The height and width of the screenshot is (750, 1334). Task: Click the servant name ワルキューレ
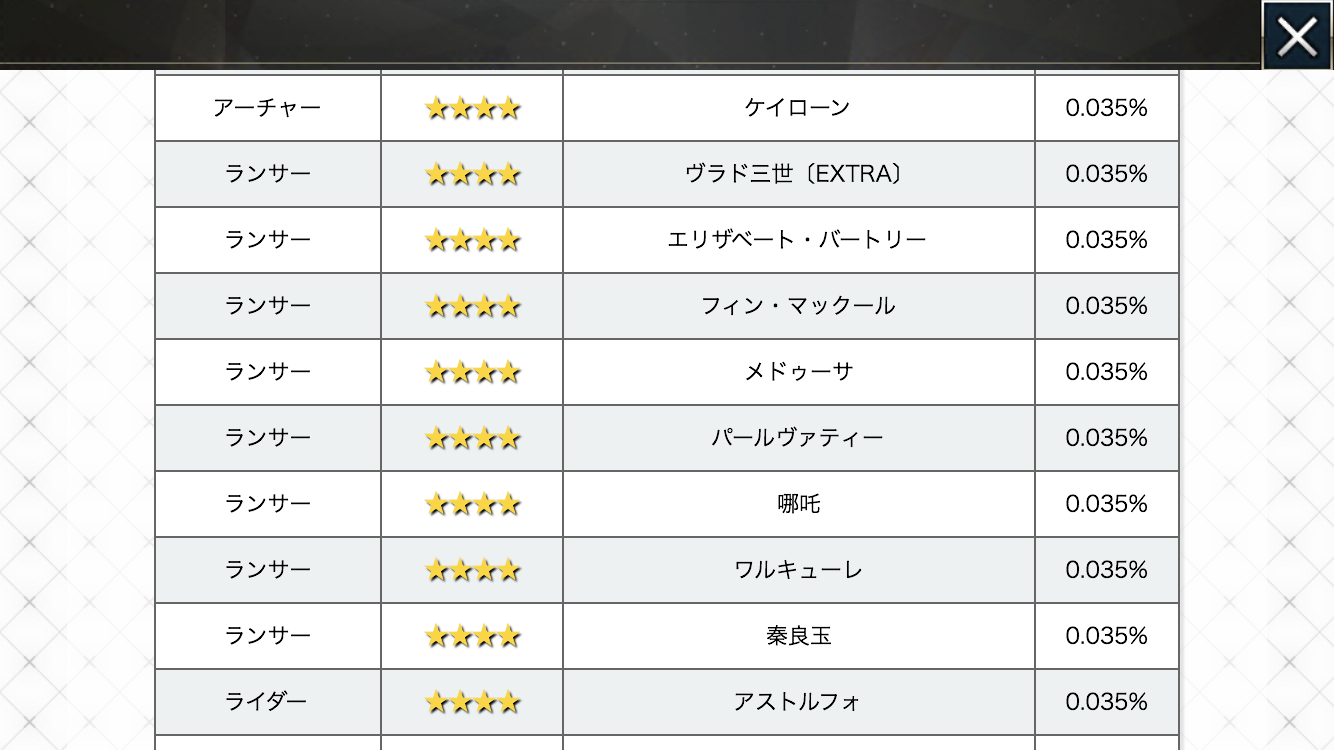pos(797,570)
